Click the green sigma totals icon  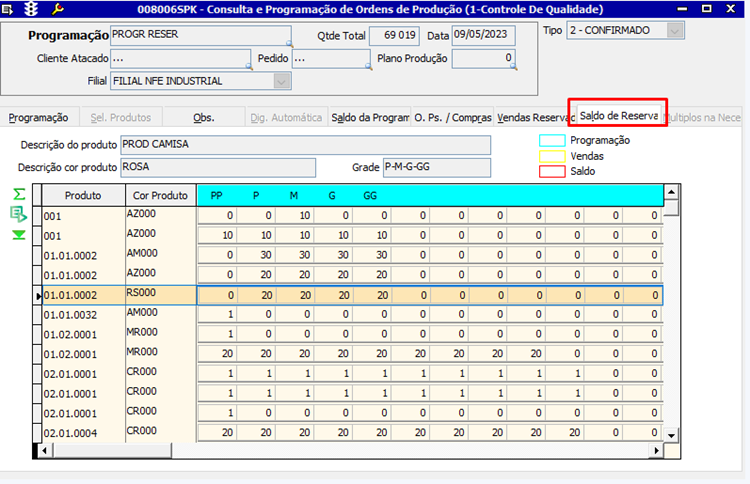pyautogui.click(x=18, y=194)
